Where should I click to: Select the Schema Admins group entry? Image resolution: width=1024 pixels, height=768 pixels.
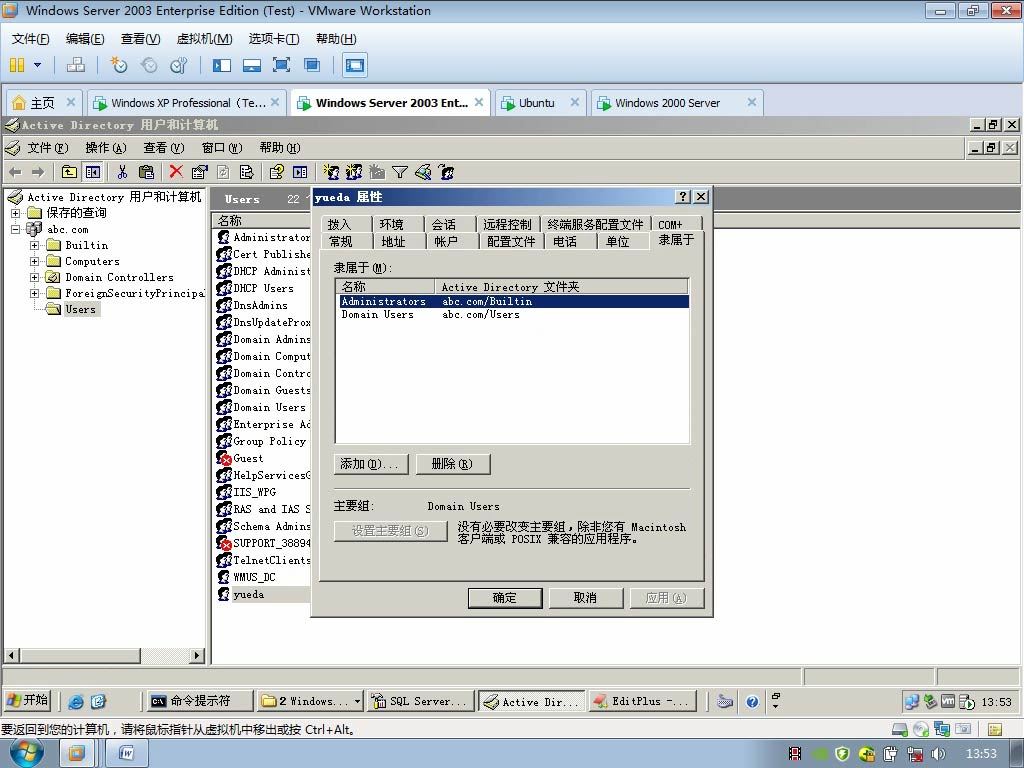263,526
